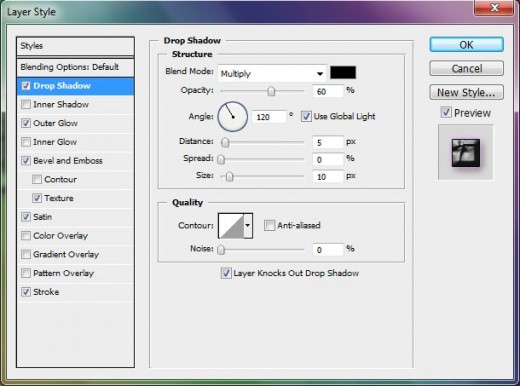
Task: Open Blending Options: Default
Action: point(75,67)
